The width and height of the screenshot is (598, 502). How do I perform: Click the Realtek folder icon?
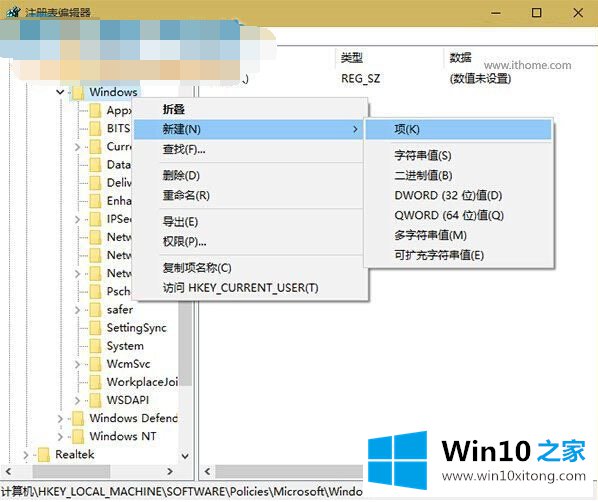point(43,455)
